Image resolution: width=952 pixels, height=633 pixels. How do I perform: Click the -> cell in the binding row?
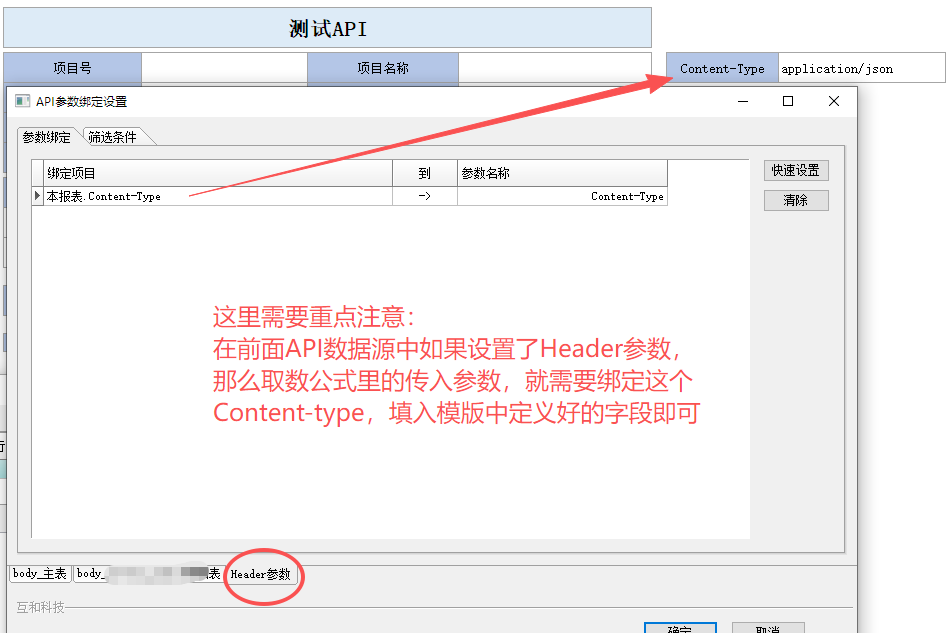click(424, 197)
